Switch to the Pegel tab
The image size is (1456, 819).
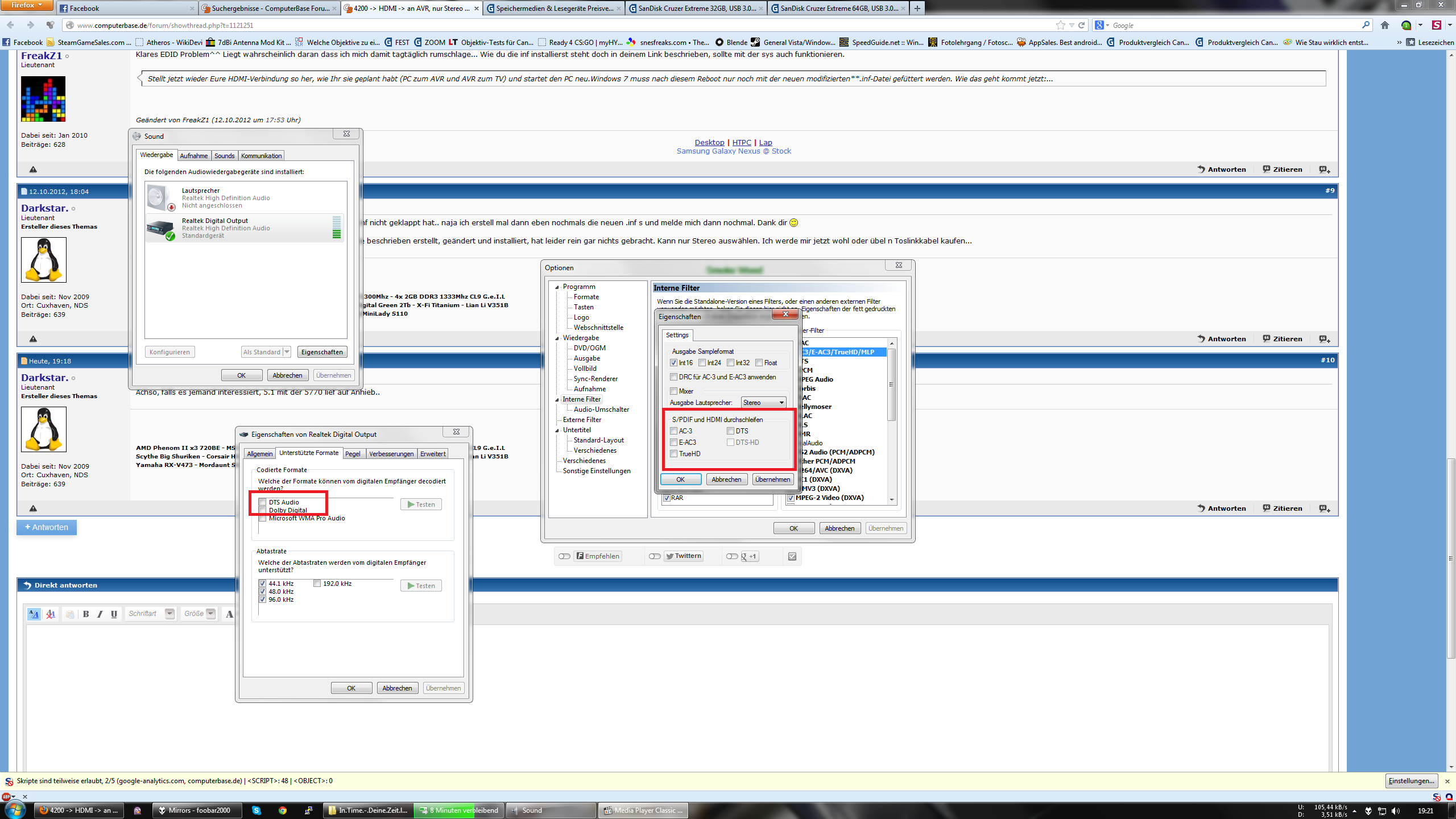(x=353, y=454)
